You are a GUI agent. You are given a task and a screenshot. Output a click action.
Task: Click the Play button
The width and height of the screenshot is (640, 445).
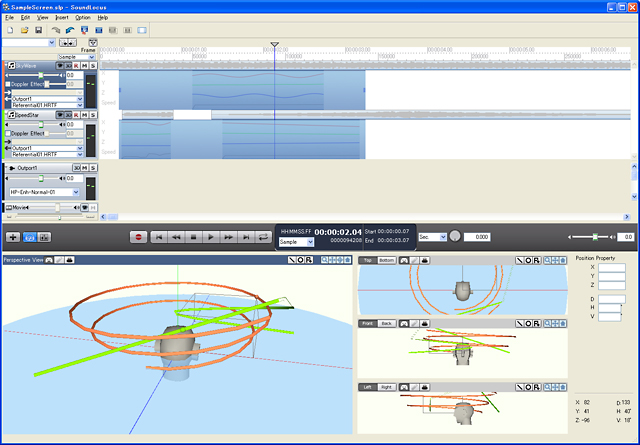coord(211,237)
